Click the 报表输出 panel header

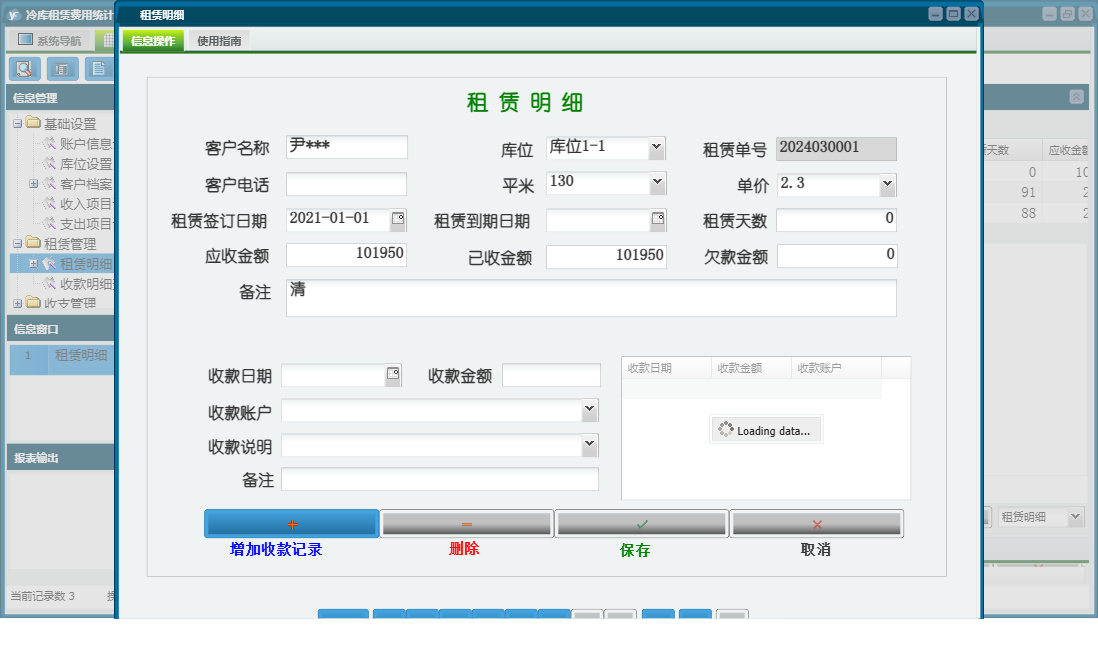coord(60,457)
